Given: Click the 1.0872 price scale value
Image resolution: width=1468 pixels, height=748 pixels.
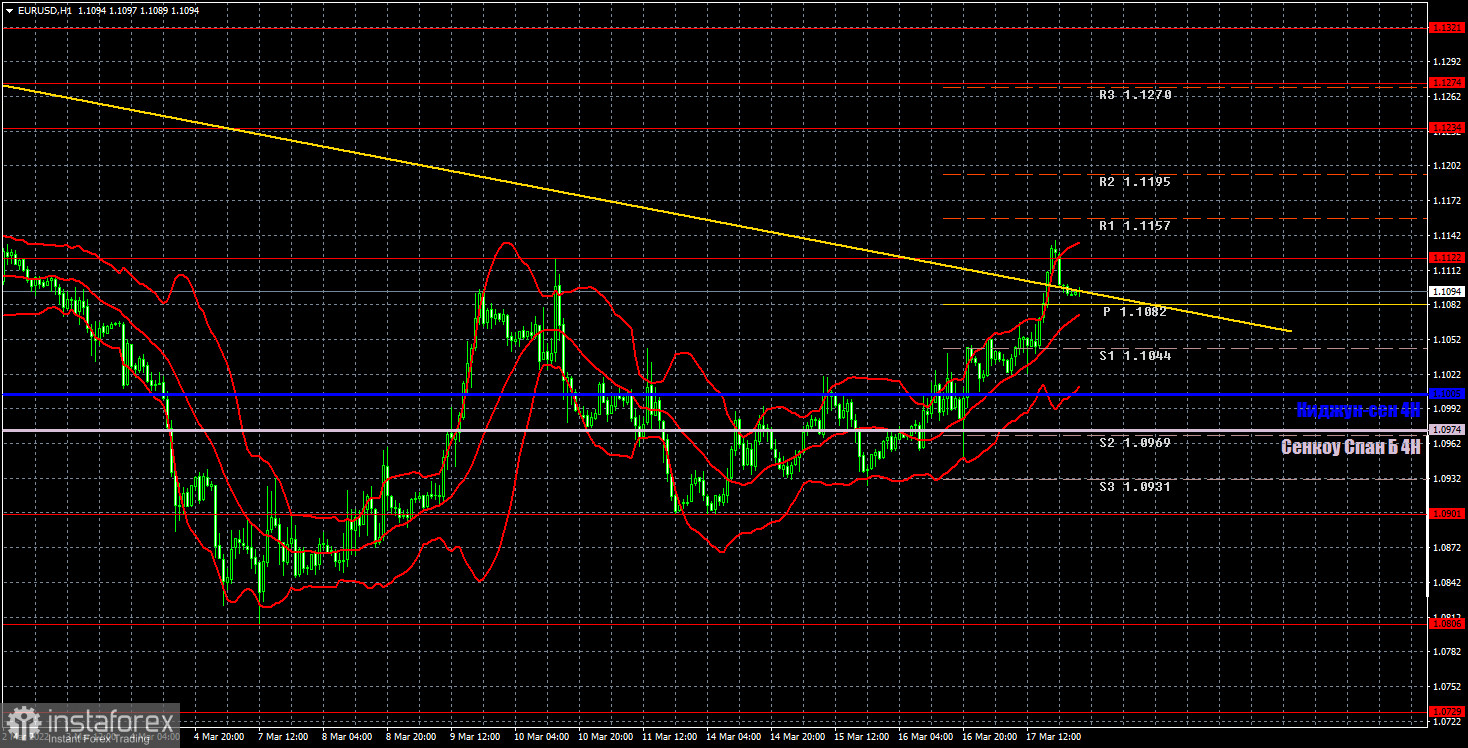Looking at the screenshot, I should pos(1446,548).
